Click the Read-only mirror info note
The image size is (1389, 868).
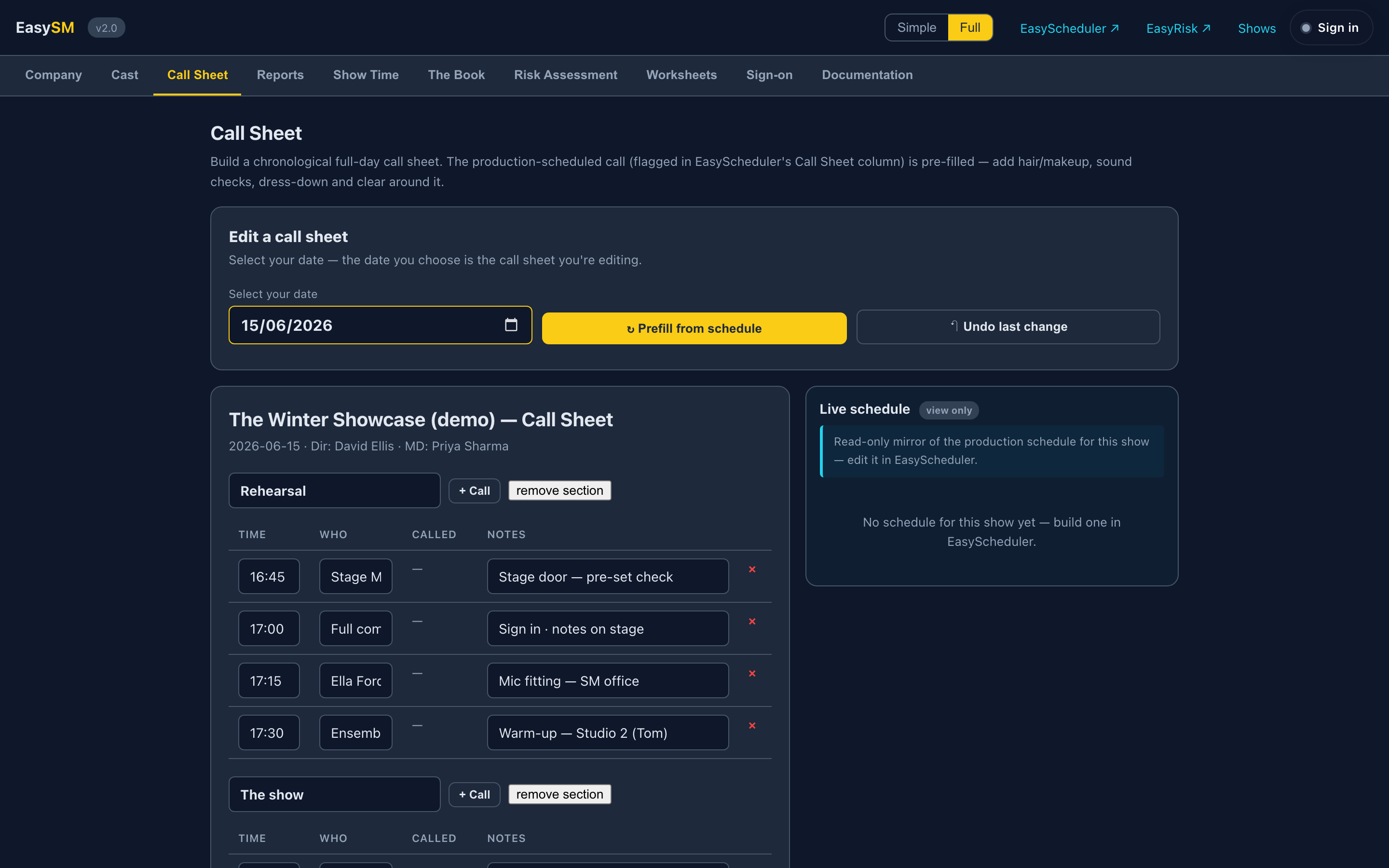pos(992,451)
